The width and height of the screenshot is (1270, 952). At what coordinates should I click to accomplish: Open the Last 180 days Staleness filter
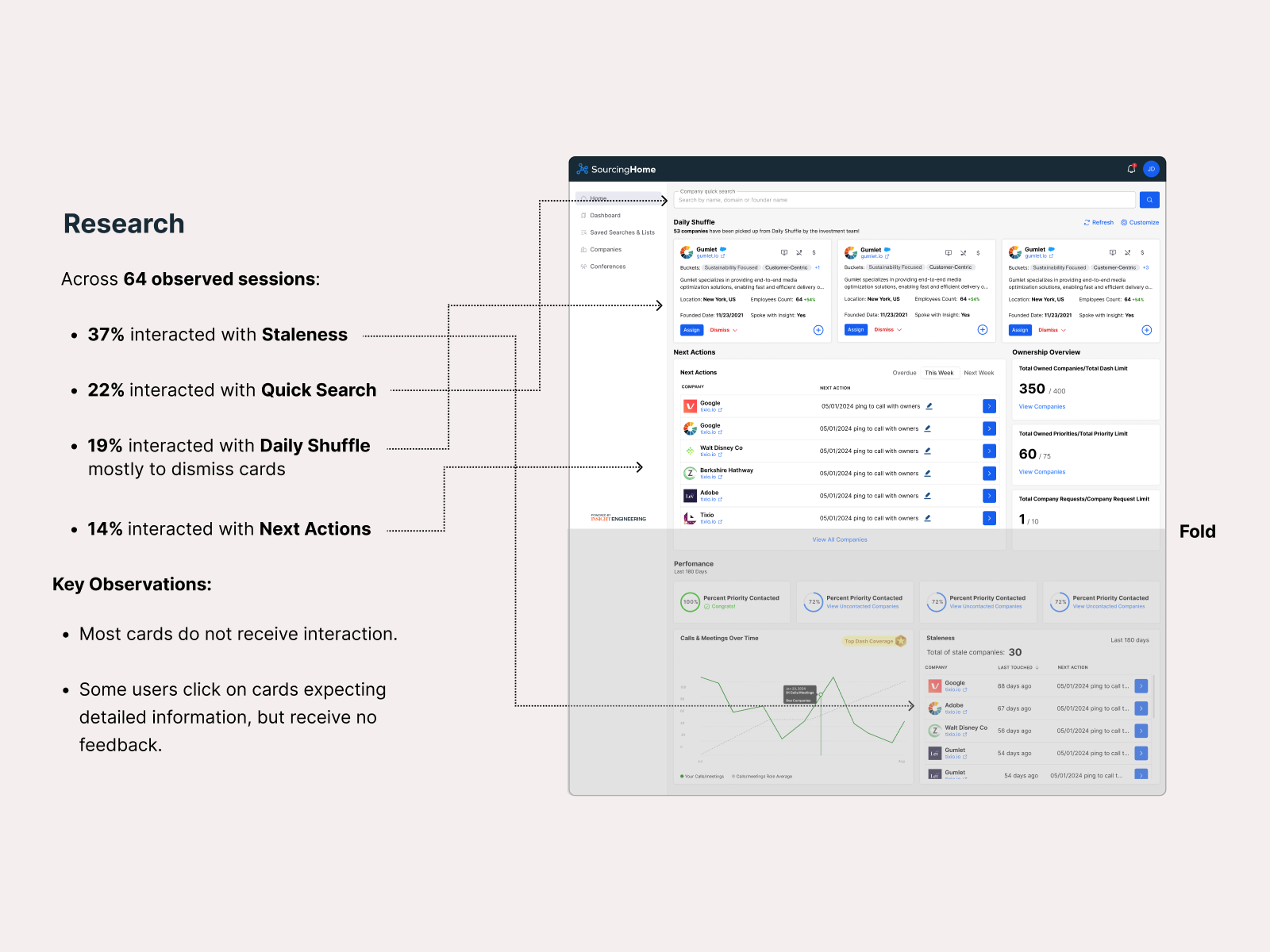[1130, 640]
